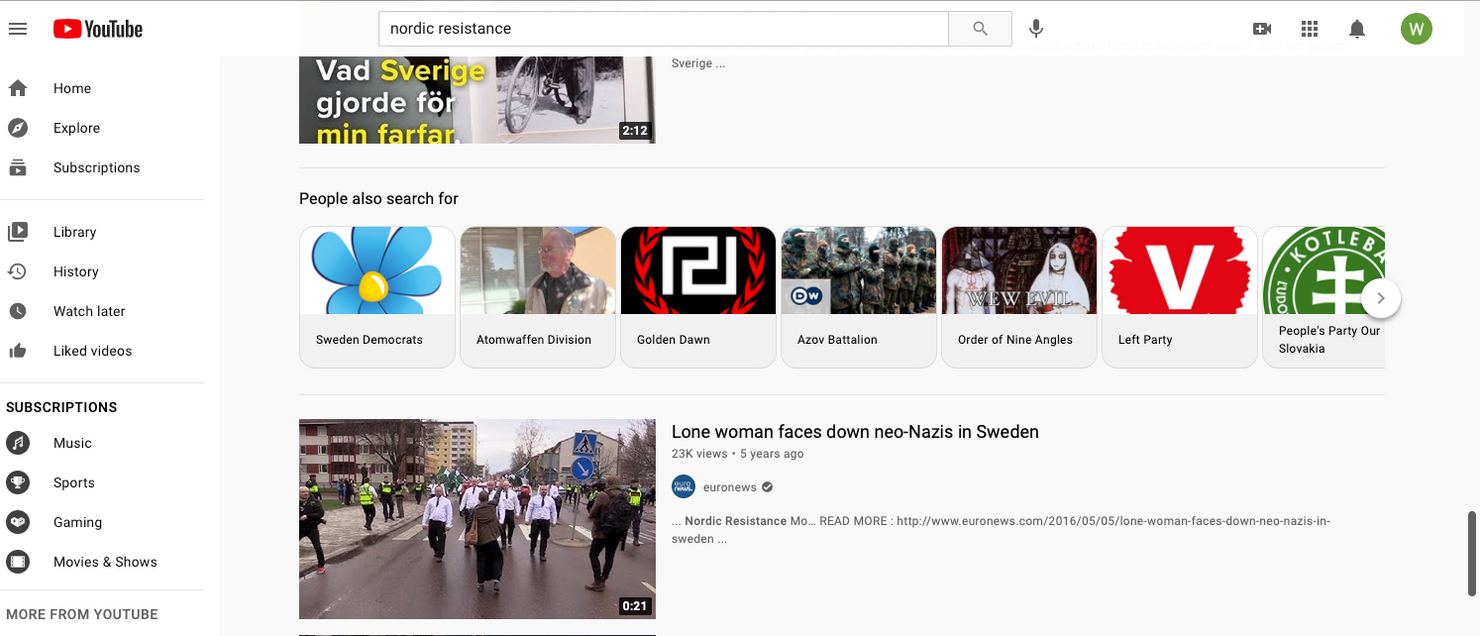Select the Golden Dawn card thumbnail
The image size is (1480, 636).
point(698,270)
